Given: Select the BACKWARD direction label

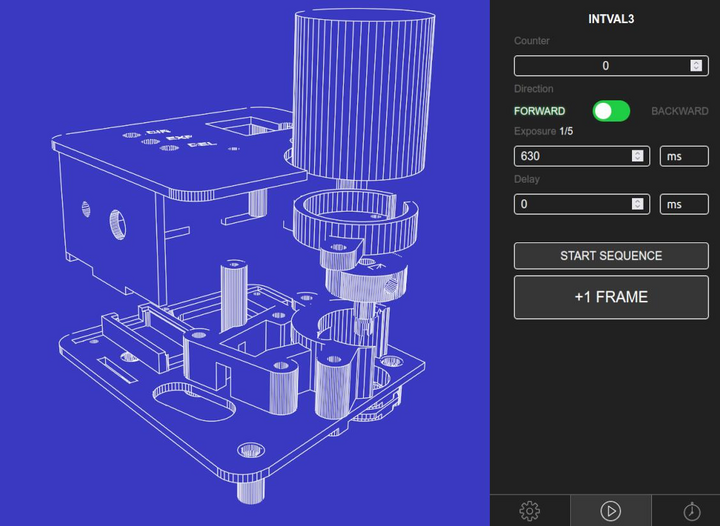Looking at the screenshot, I should [x=679, y=111].
